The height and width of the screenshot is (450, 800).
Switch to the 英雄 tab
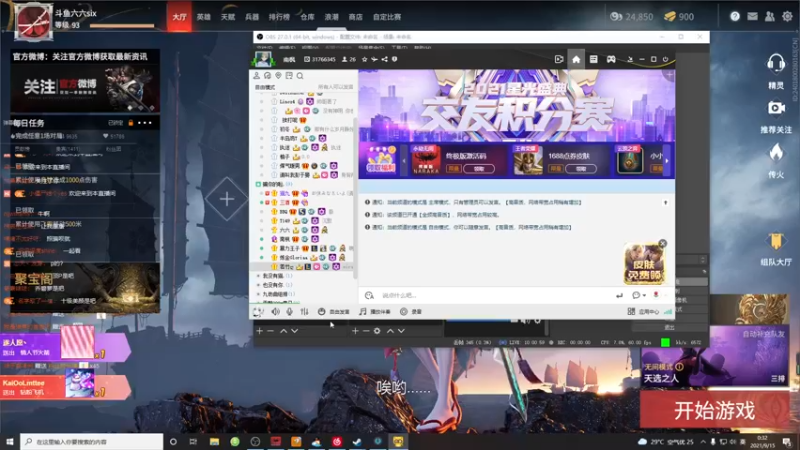[x=204, y=17]
